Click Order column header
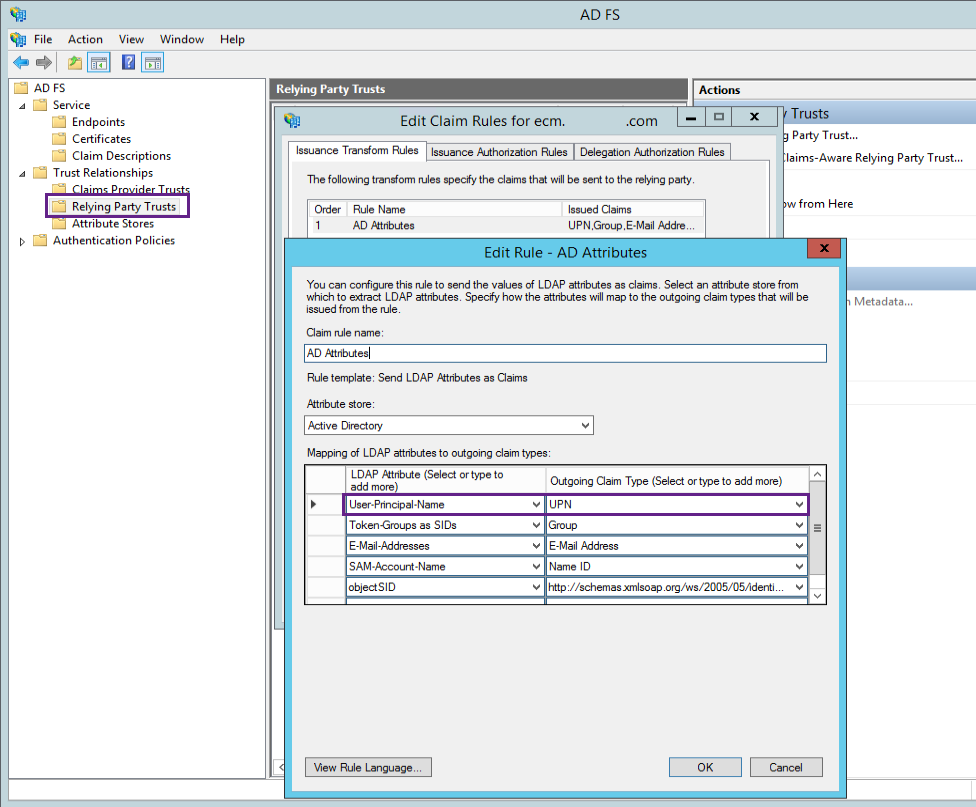 click(327, 209)
